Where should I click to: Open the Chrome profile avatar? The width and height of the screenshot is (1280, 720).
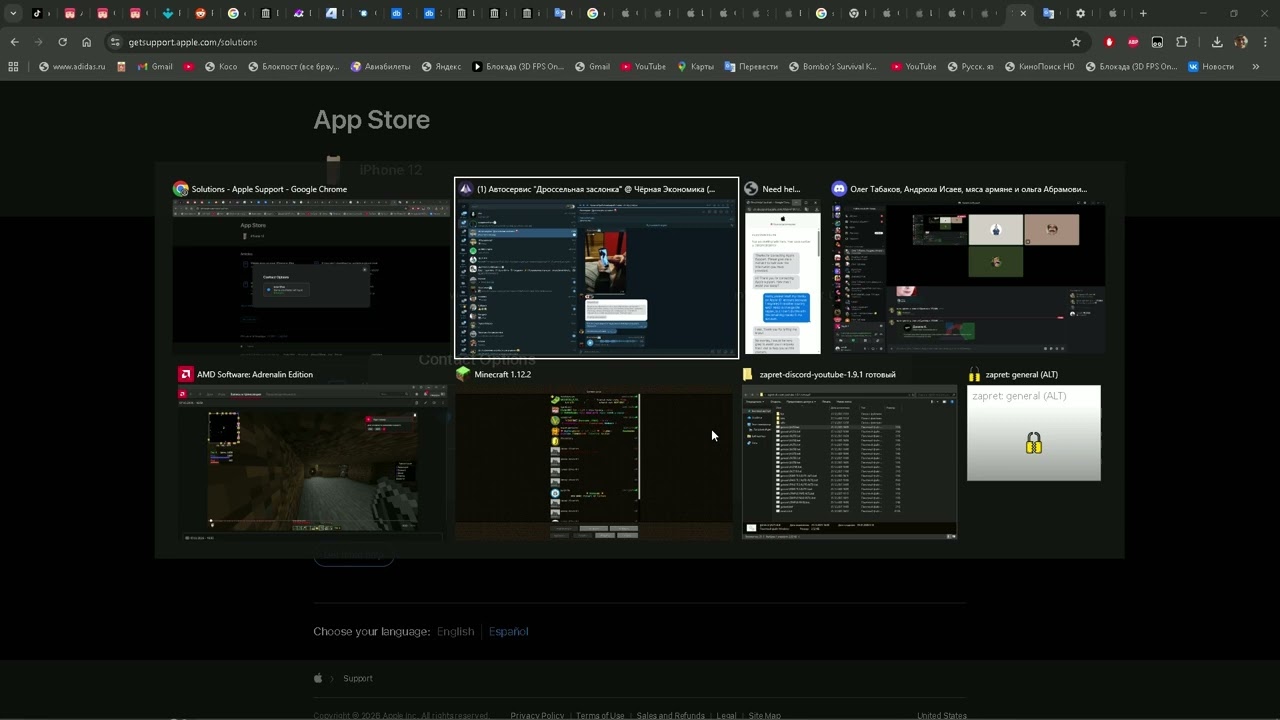pos(1241,42)
